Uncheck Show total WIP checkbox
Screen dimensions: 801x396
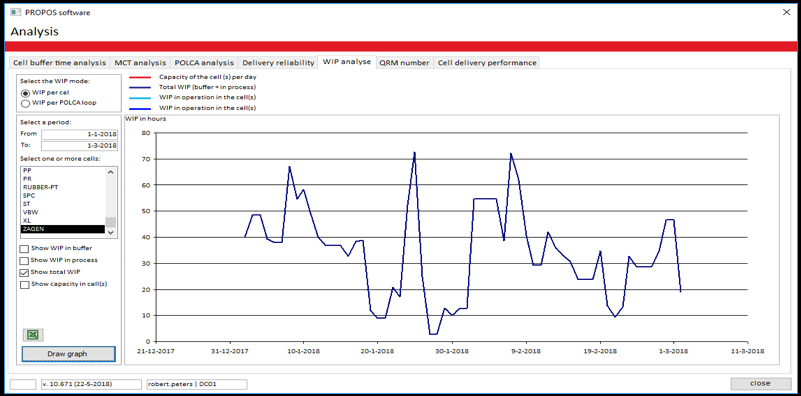(x=24, y=272)
